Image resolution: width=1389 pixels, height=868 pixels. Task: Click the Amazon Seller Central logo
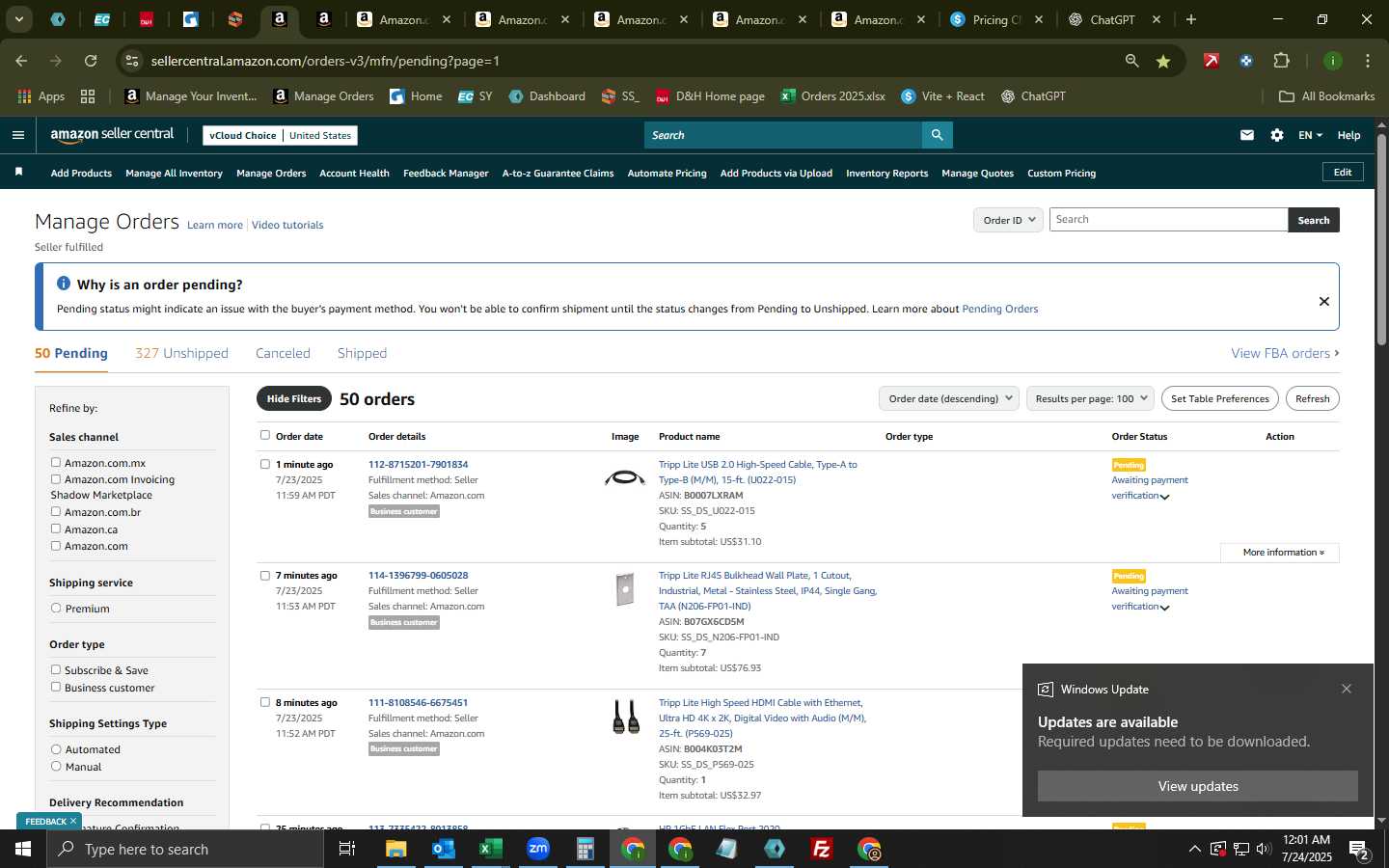tap(112, 135)
